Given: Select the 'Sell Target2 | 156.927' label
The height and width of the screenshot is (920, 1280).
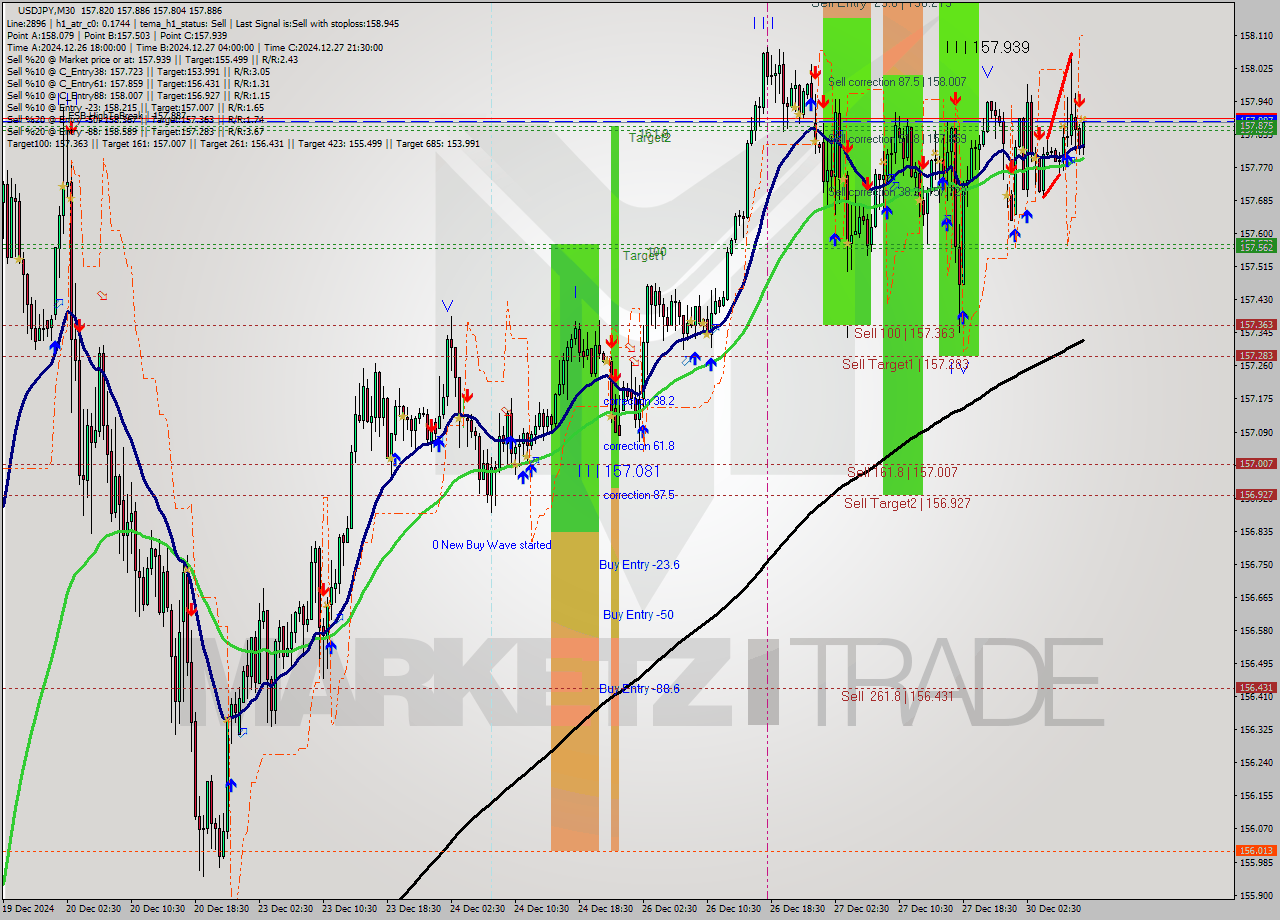Looking at the screenshot, I should tap(907, 503).
